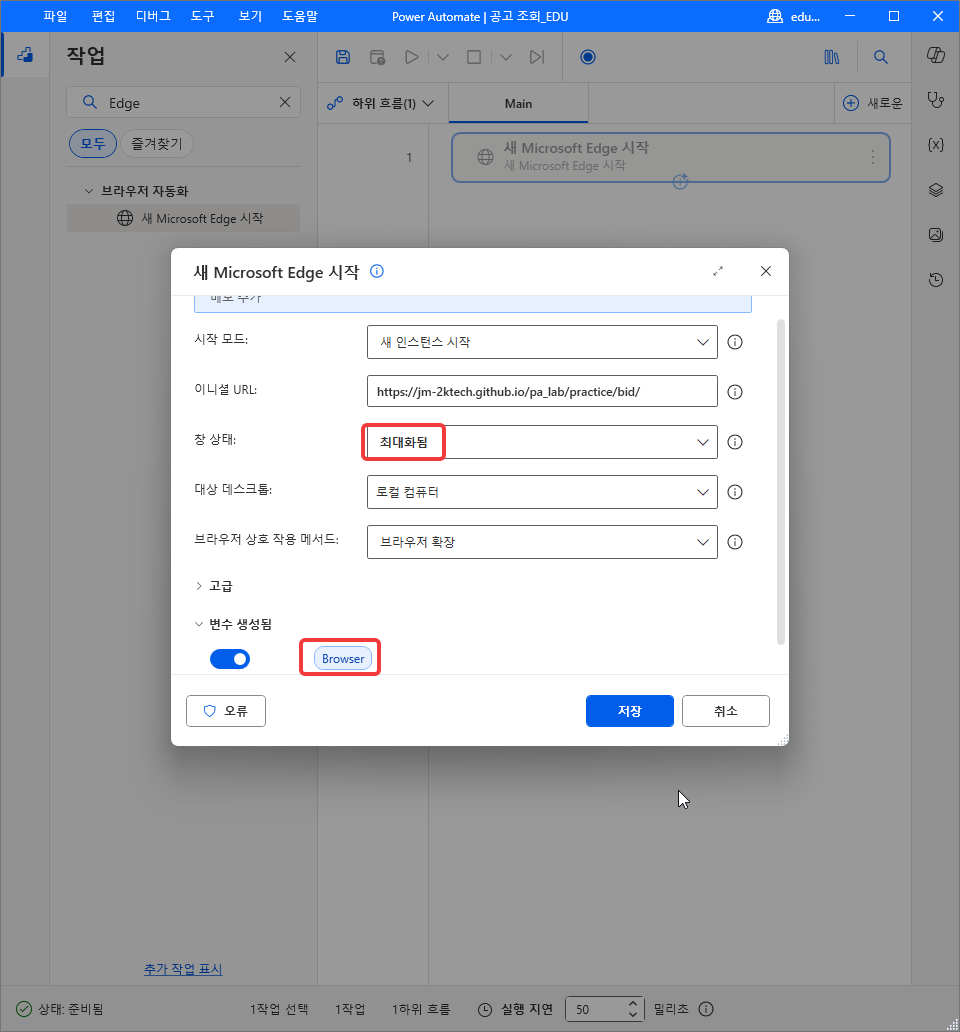Toggle the Browser variable switch off

tap(230, 659)
